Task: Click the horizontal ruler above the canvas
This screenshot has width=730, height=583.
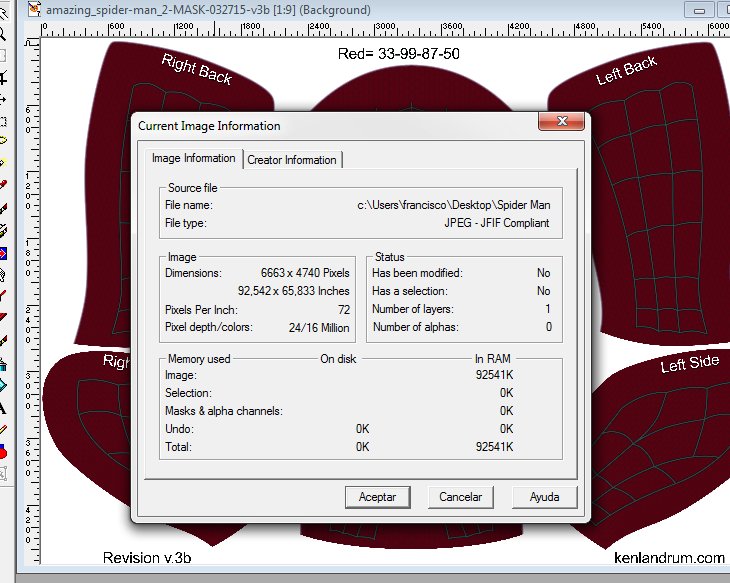Action: coord(385,29)
